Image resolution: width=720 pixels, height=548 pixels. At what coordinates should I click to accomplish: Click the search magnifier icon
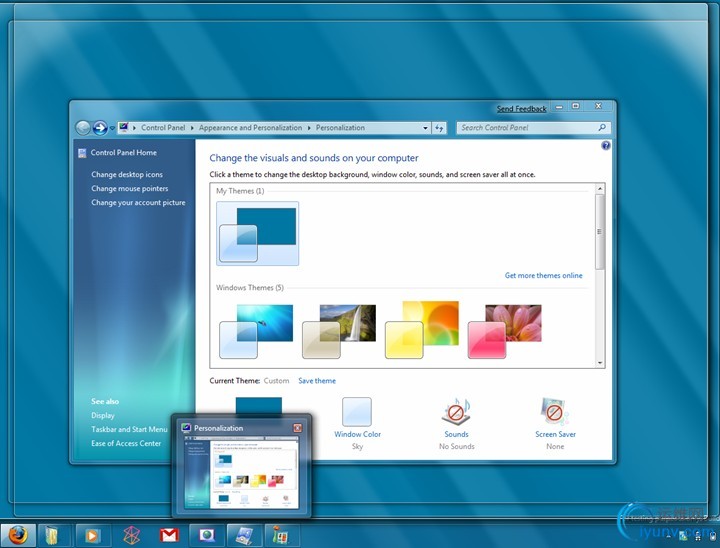point(602,127)
